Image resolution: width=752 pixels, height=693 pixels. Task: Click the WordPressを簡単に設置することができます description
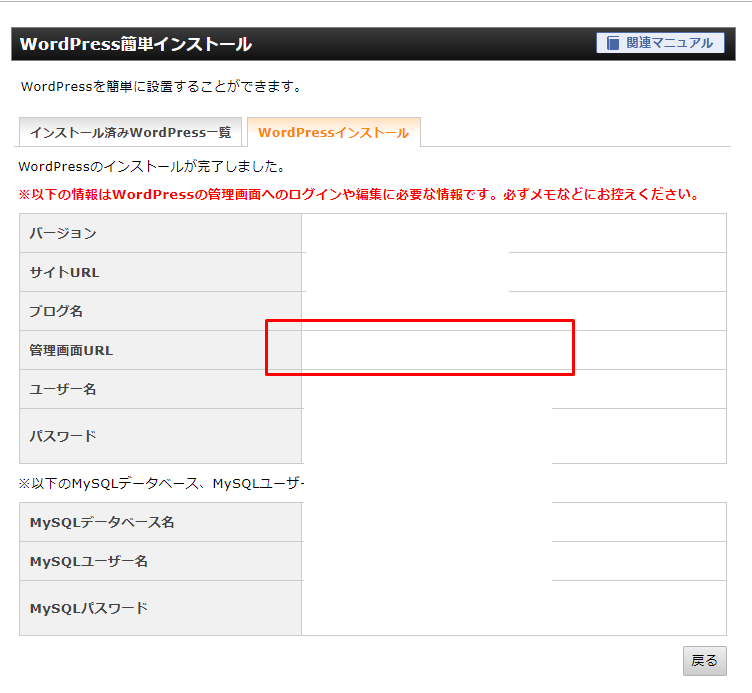[162, 87]
